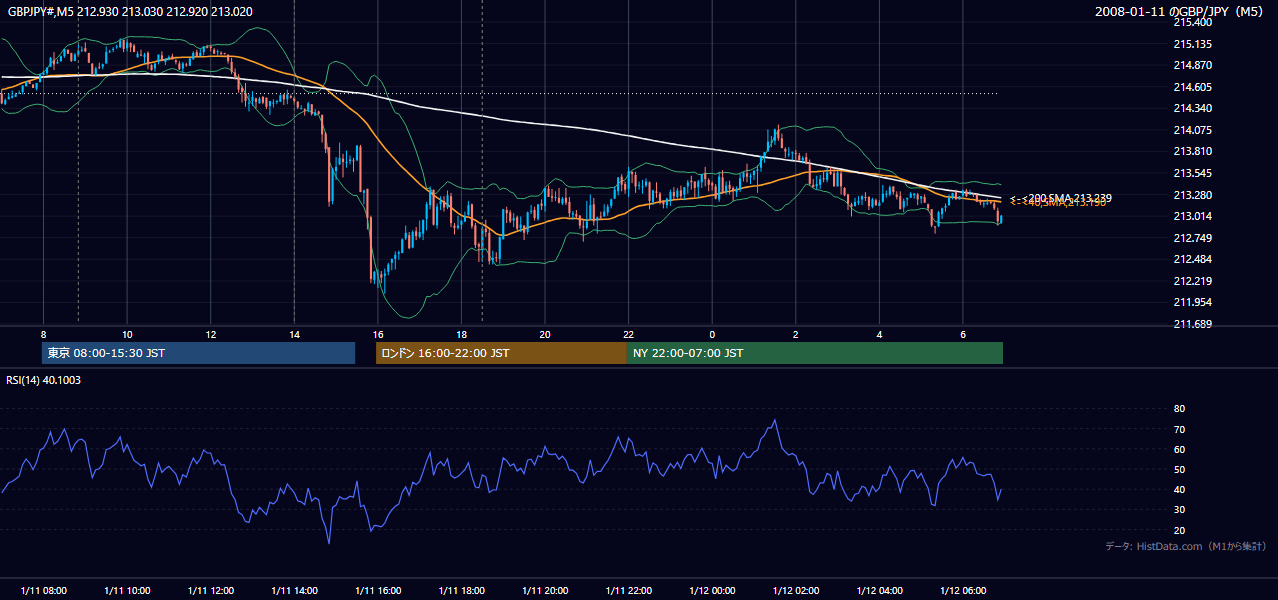Click the 1/11 22:00 bottom time label
Viewport: 1278px width, 600px height.
[x=629, y=591]
